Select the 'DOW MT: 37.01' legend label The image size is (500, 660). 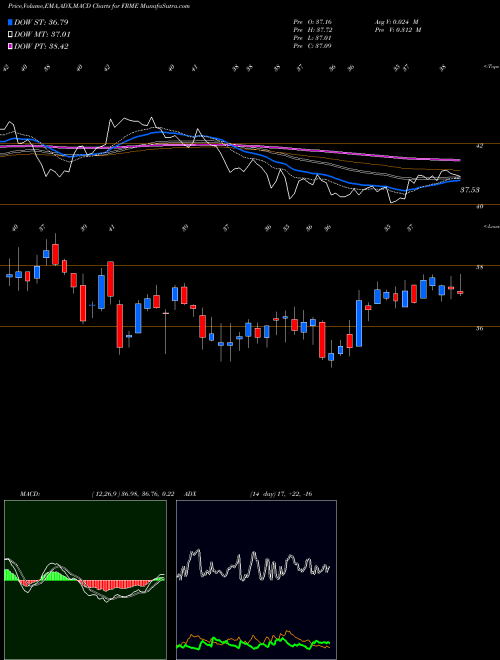click(x=43, y=35)
